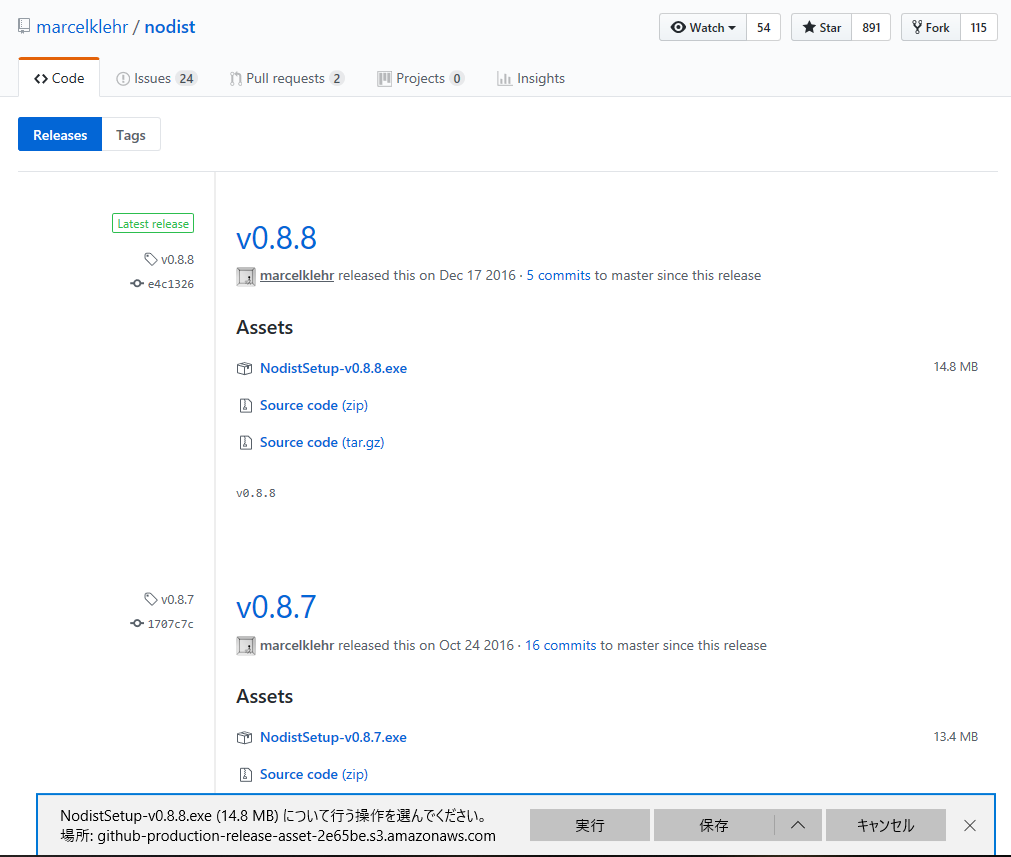Download v0.8.8 Source code (zip)

(313, 405)
